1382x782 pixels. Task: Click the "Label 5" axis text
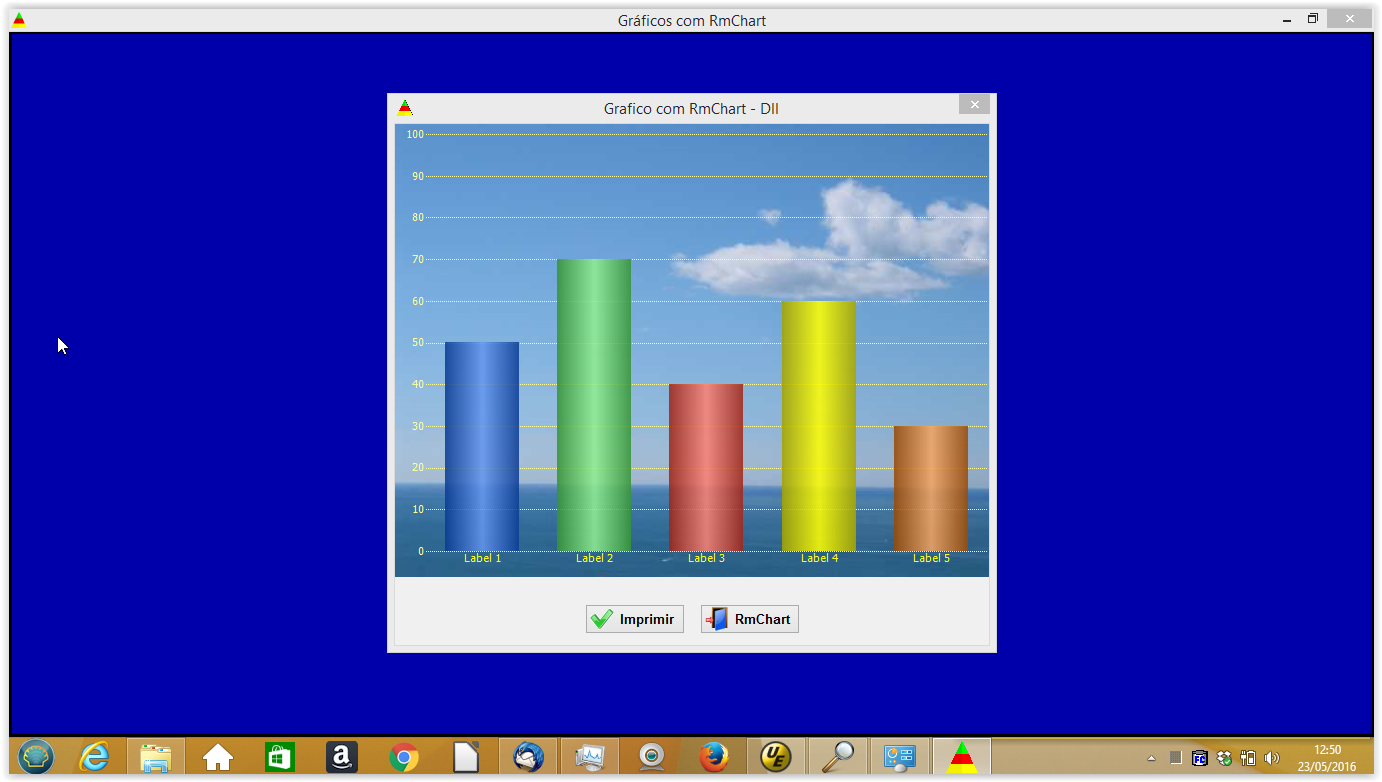point(932,558)
